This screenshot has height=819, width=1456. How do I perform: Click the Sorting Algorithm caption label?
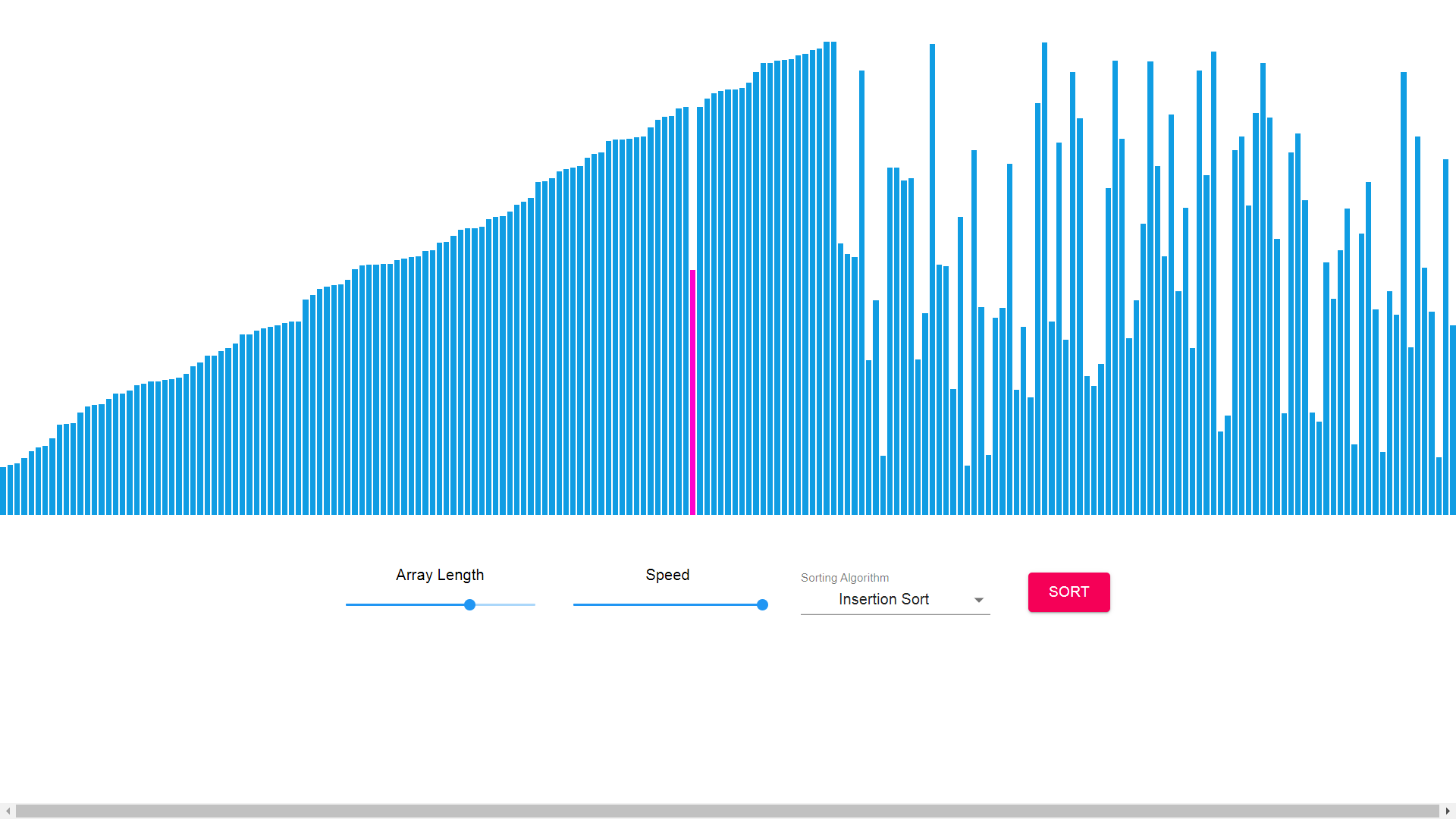coord(845,578)
